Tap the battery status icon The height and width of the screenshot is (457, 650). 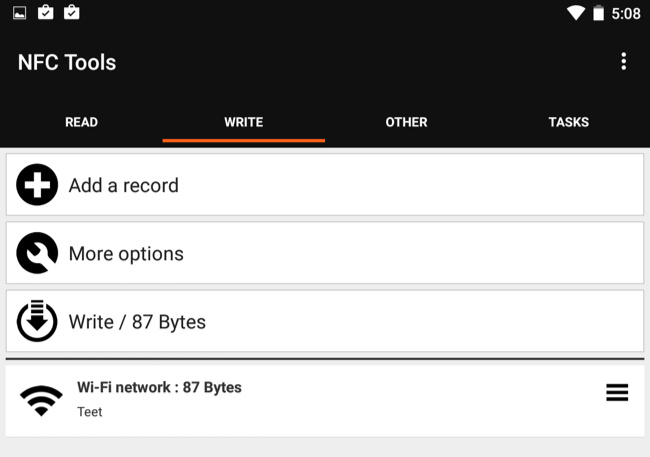click(598, 13)
